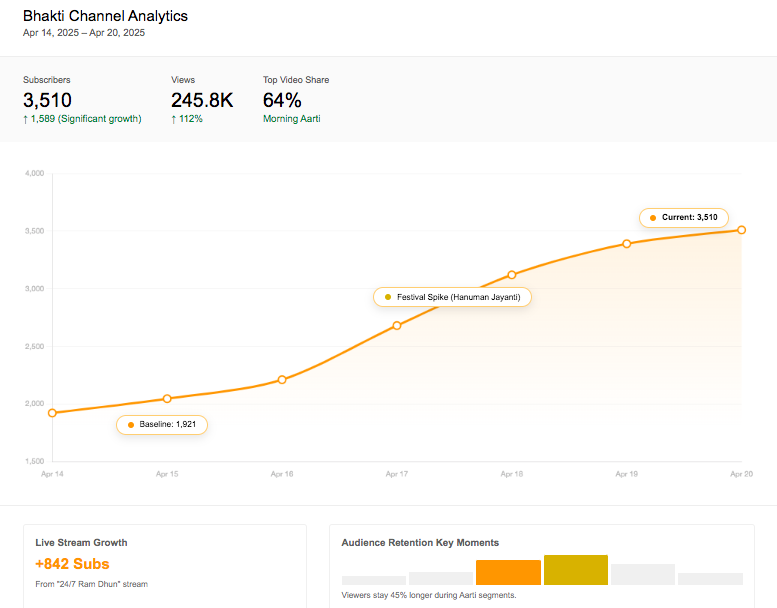
Task: Select the Apr 19 chart data point
Action: pos(627,244)
